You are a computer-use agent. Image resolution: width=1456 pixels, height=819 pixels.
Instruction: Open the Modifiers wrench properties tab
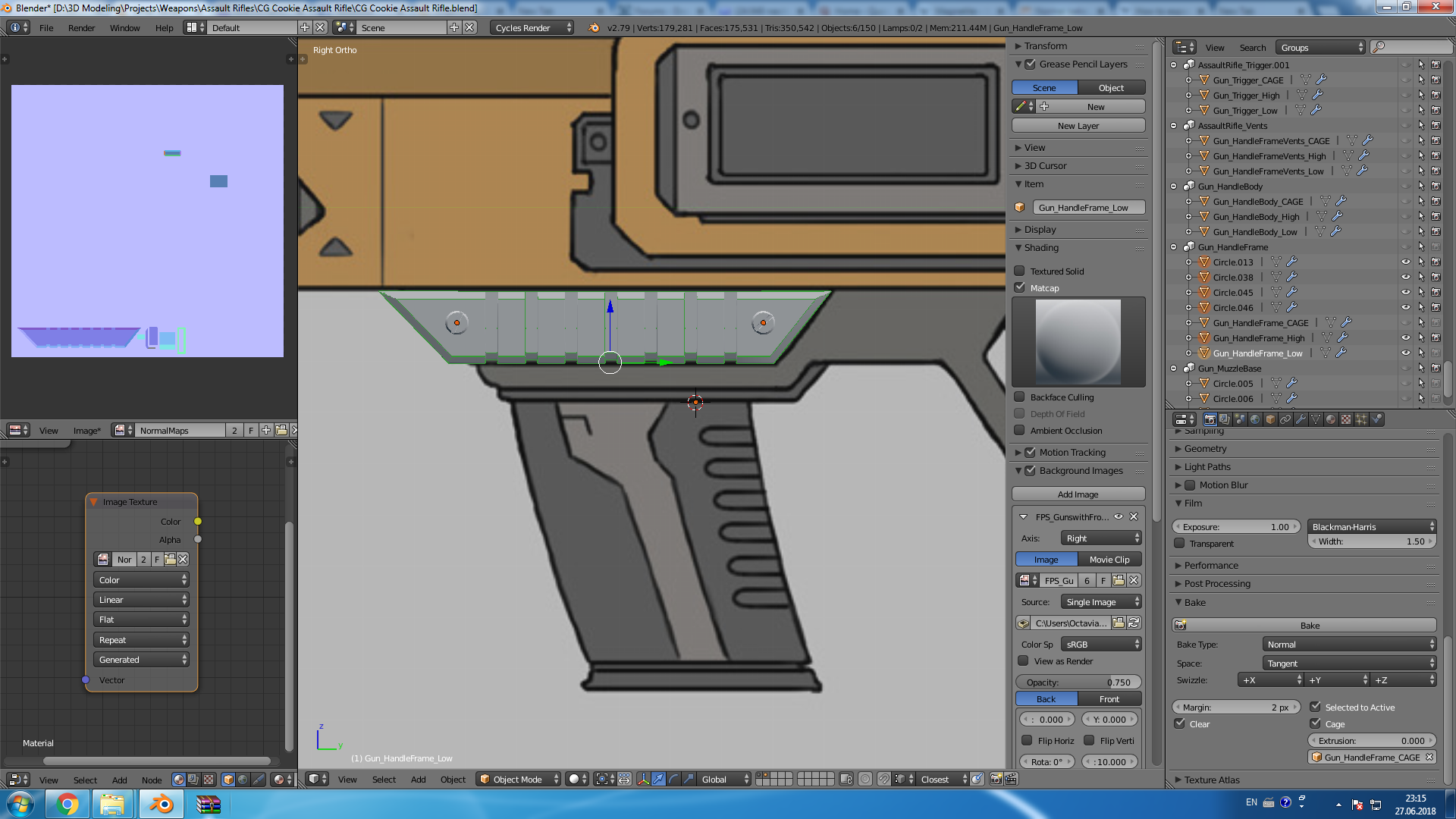coord(1301,419)
